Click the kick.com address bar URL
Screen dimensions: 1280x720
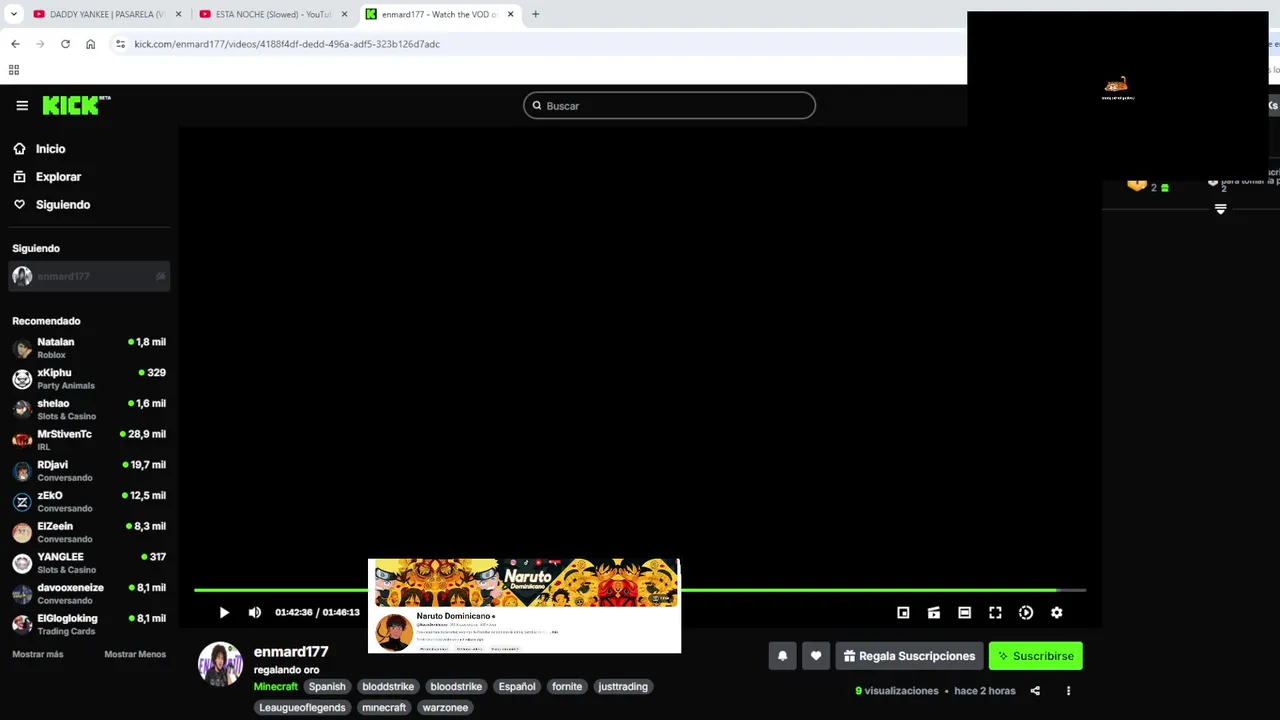(x=287, y=44)
